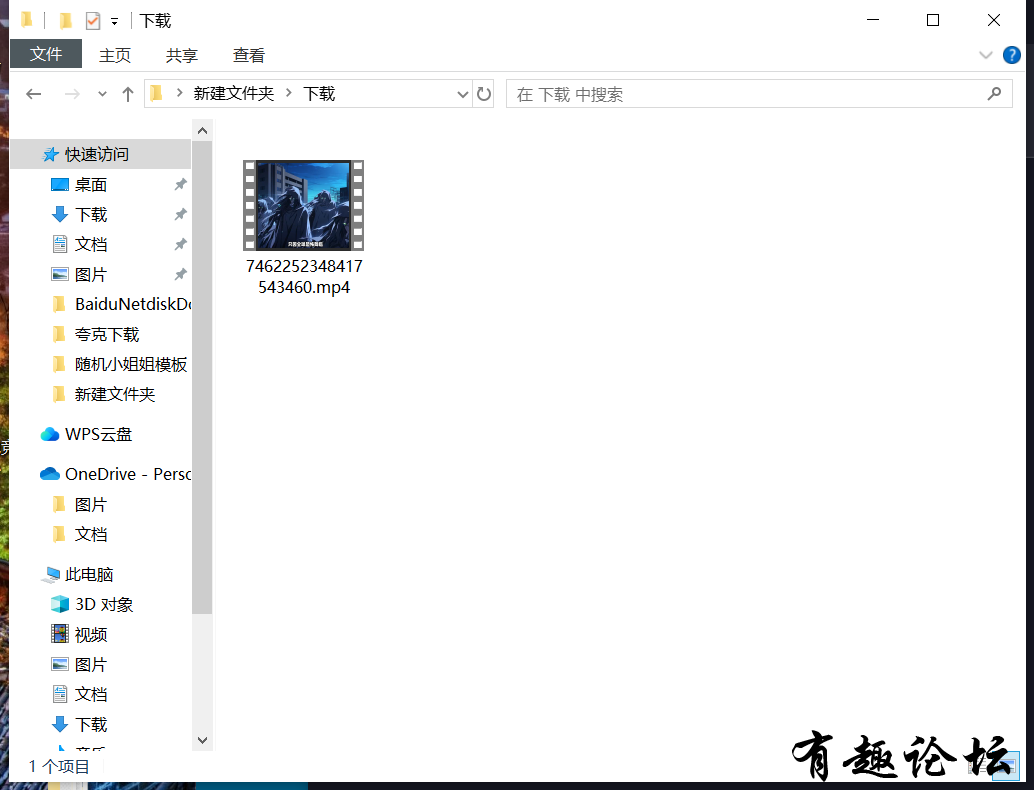This screenshot has width=1034, height=790.
Task: Open 文档 under 此电脑
Action: (91, 694)
